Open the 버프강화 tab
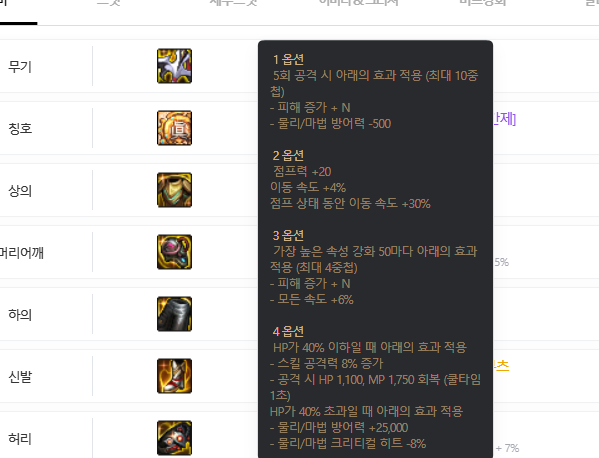 pyautogui.click(x=483, y=2)
